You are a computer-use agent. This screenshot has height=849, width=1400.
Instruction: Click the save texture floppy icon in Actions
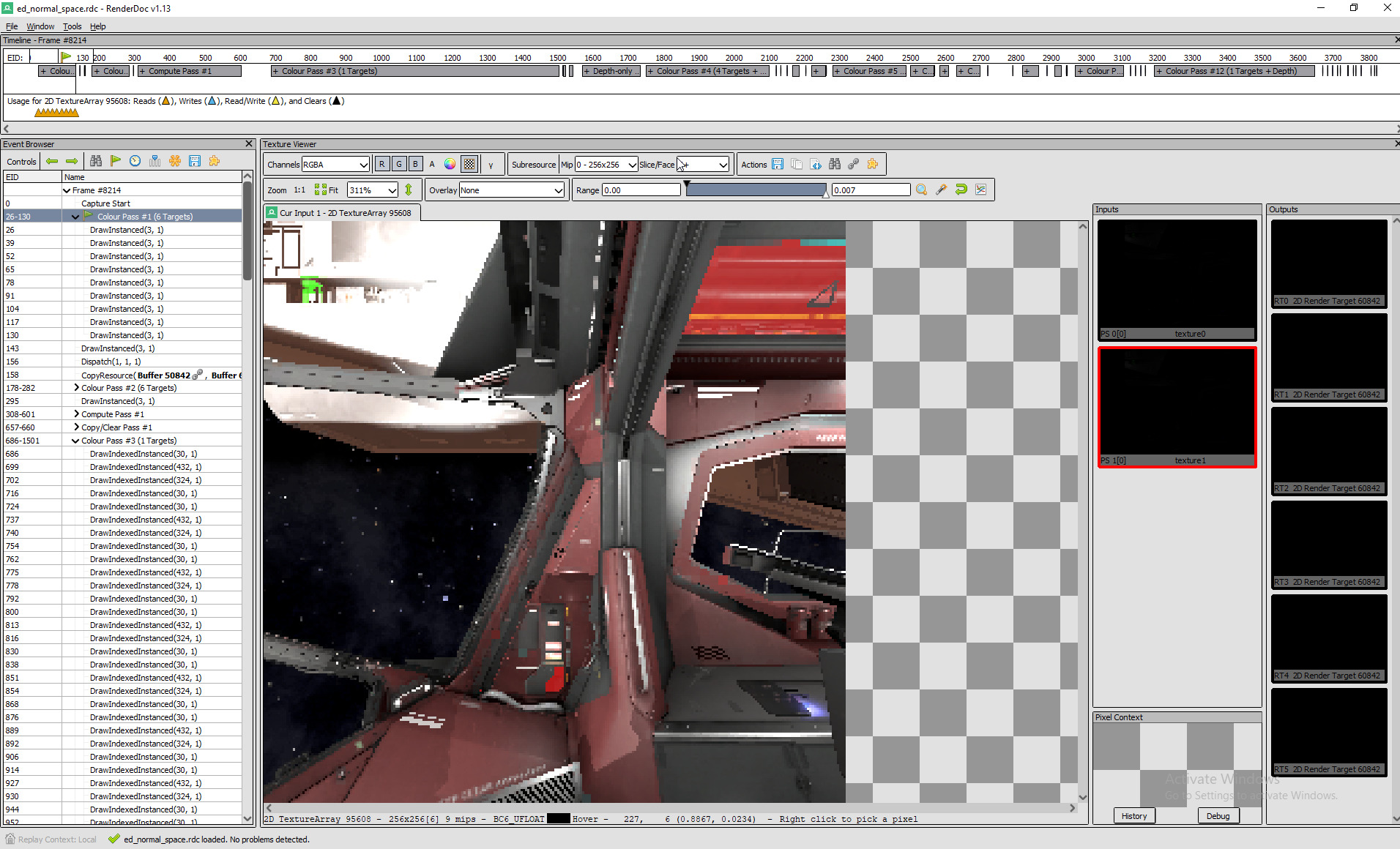coord(778,165)
